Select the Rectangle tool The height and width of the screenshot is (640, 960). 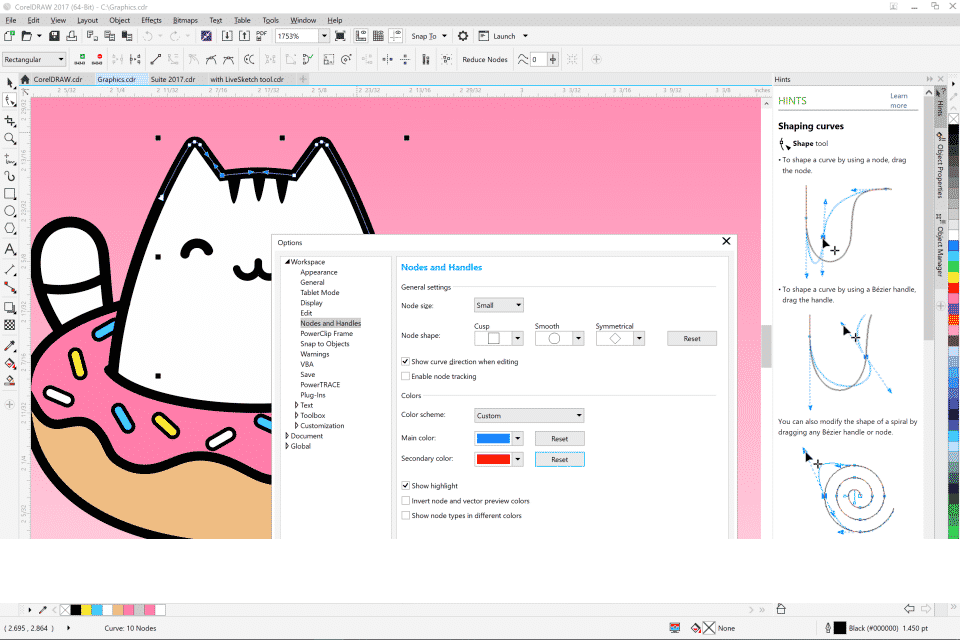(10, 194)
